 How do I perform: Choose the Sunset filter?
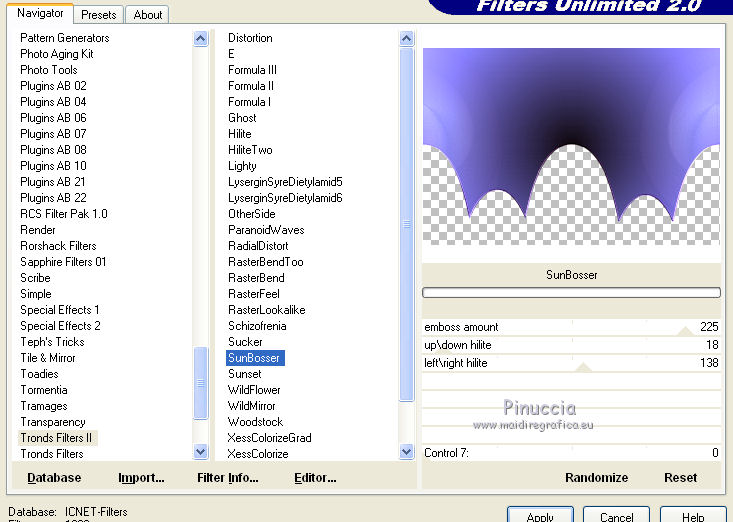point(244,374)
